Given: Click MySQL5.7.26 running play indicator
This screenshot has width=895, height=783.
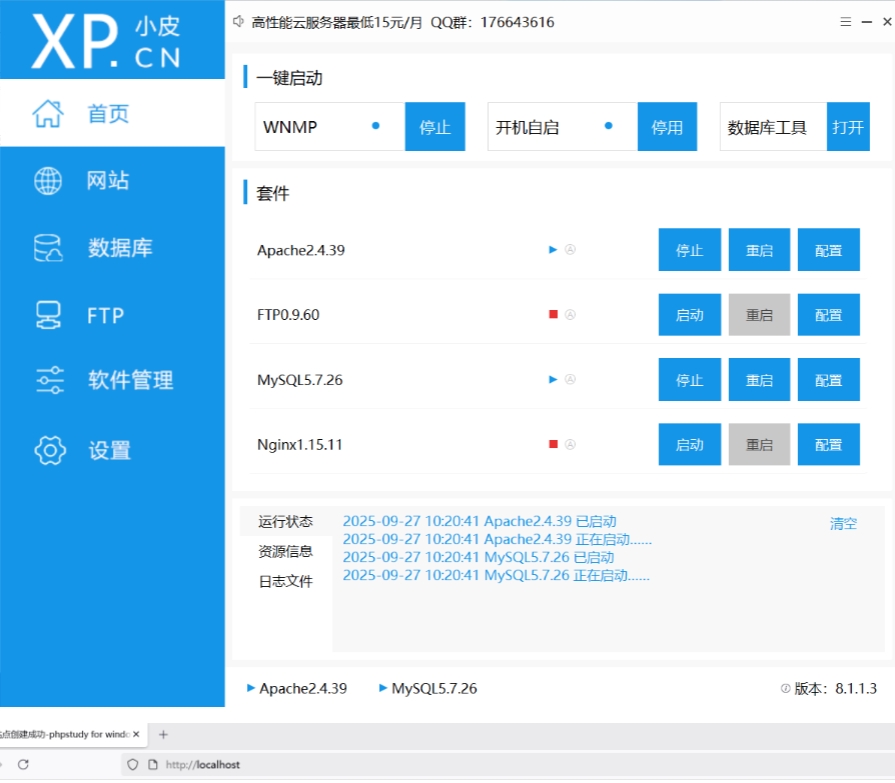Looking at the screenshot, I should (553, 380).
